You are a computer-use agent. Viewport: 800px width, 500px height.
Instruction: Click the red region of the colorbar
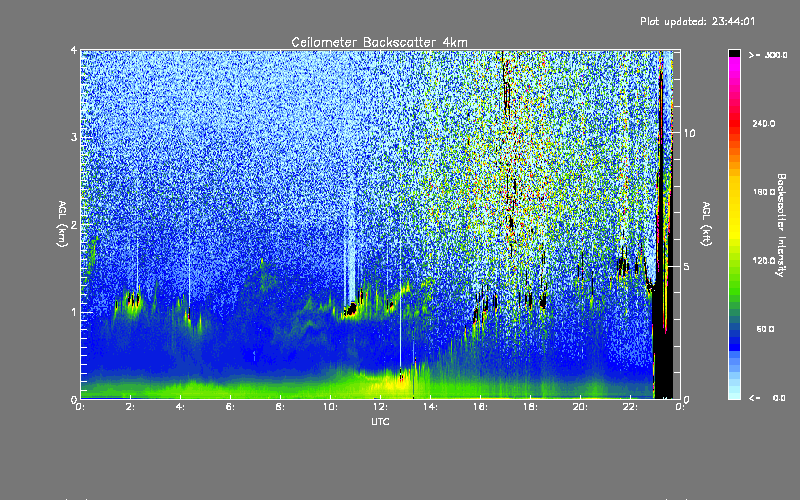pos(734,122)
